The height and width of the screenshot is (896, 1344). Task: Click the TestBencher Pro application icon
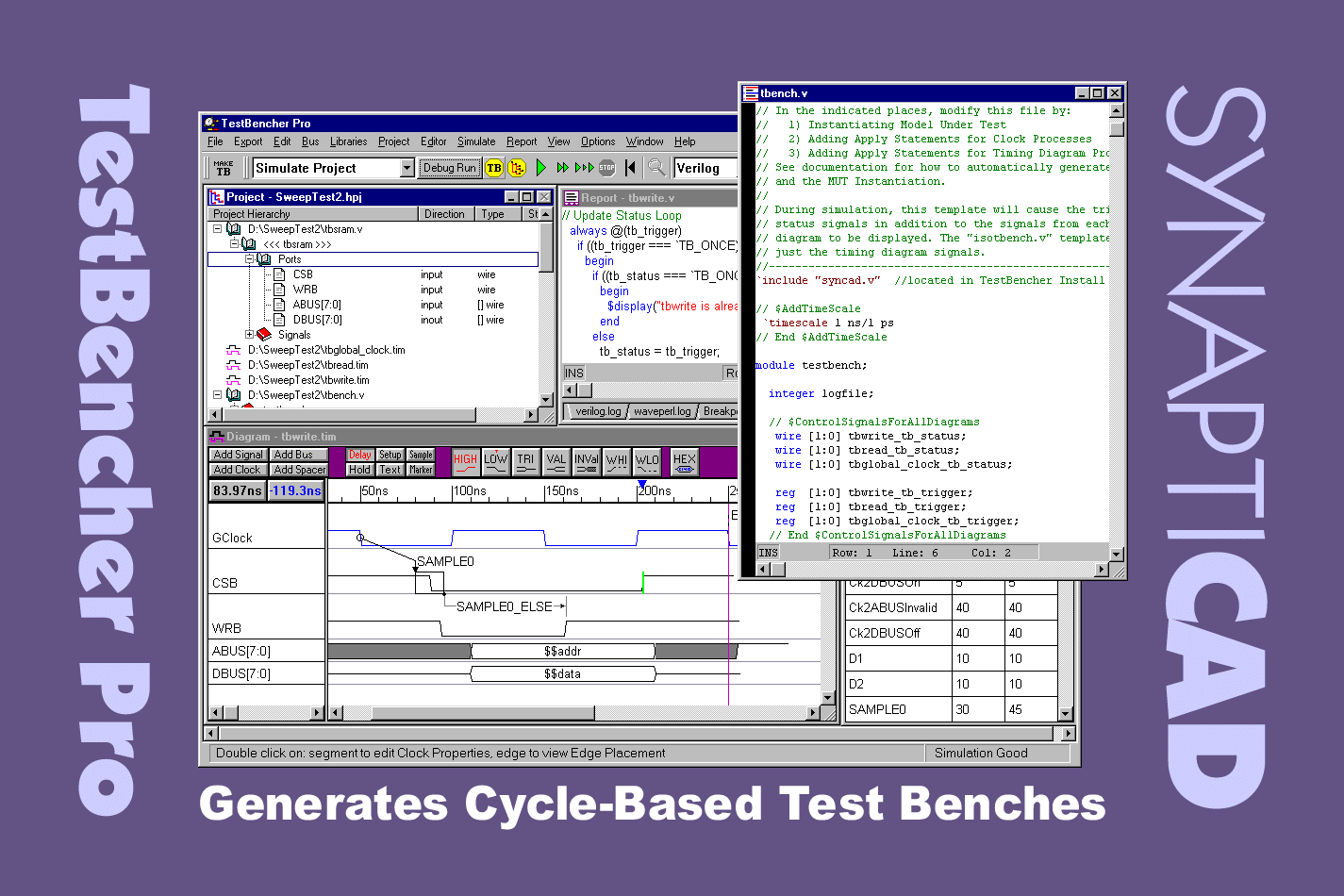[210, 124]
